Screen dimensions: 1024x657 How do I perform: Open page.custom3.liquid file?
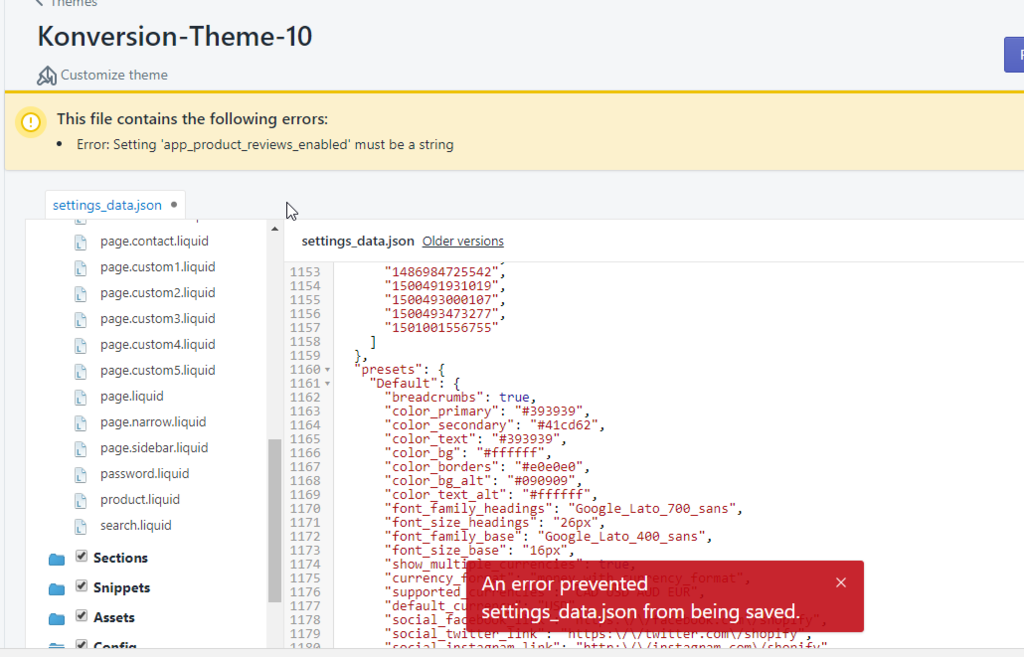click(x=157, y=319)
